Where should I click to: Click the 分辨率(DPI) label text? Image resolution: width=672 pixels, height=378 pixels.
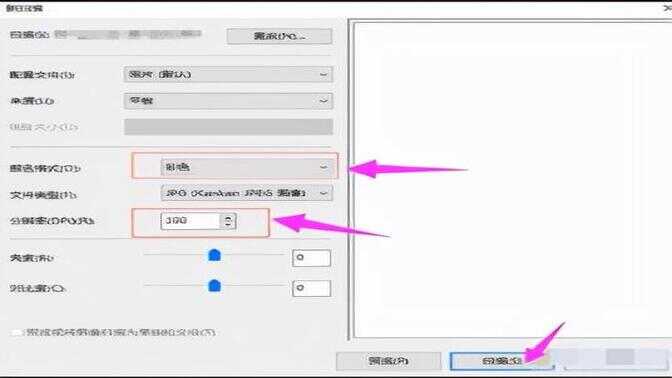click(52, 221)
